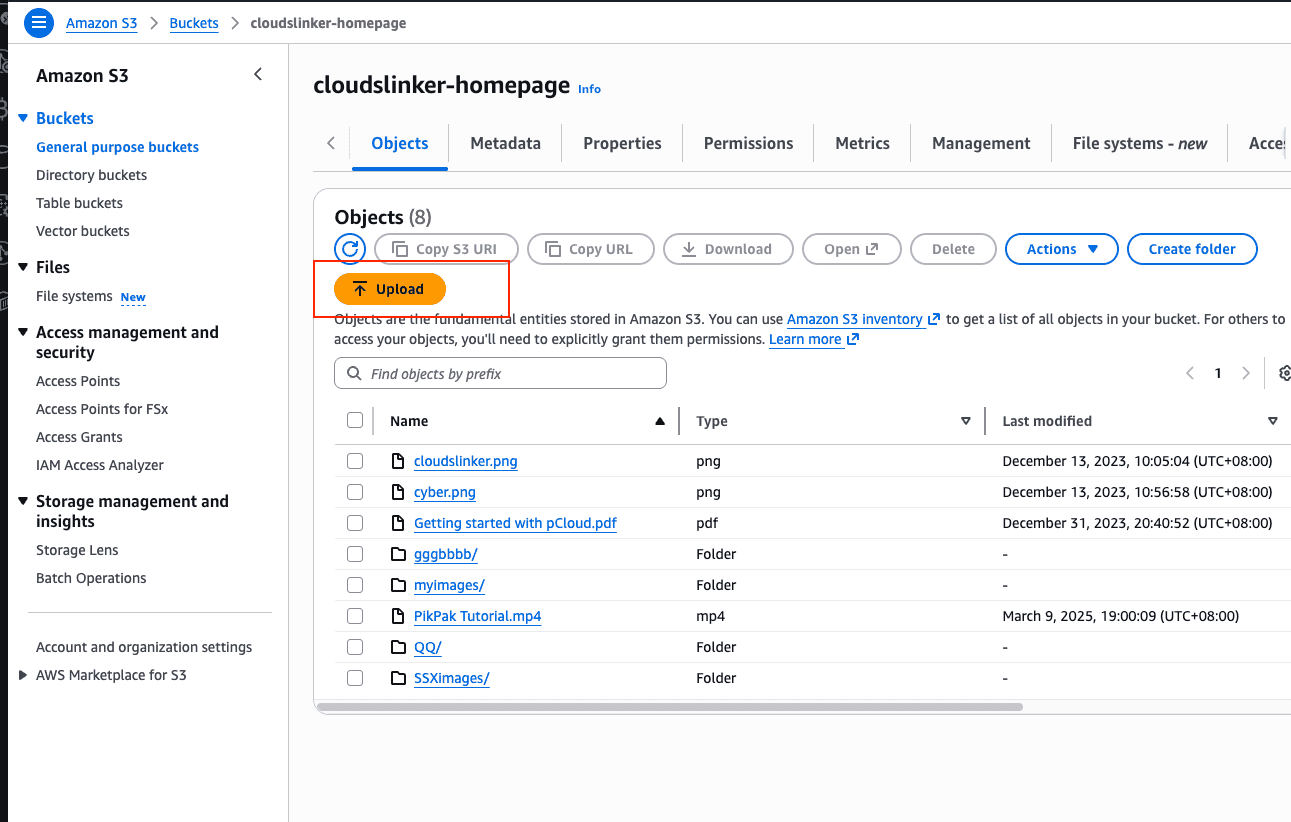Open the navigation hamburger menu
The height and width of the screenshot is (822, 1291).
click(38, 22)
